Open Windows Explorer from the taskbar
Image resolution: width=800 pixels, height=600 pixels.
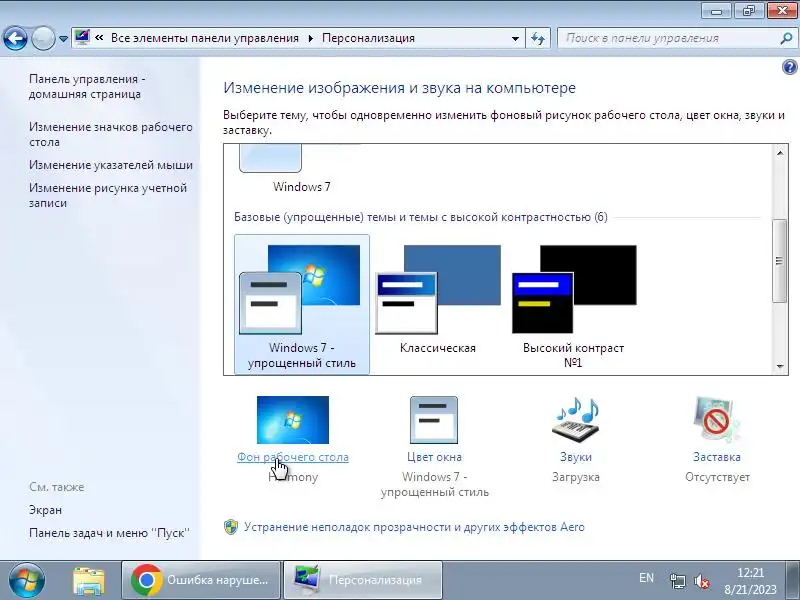(89, 580)
